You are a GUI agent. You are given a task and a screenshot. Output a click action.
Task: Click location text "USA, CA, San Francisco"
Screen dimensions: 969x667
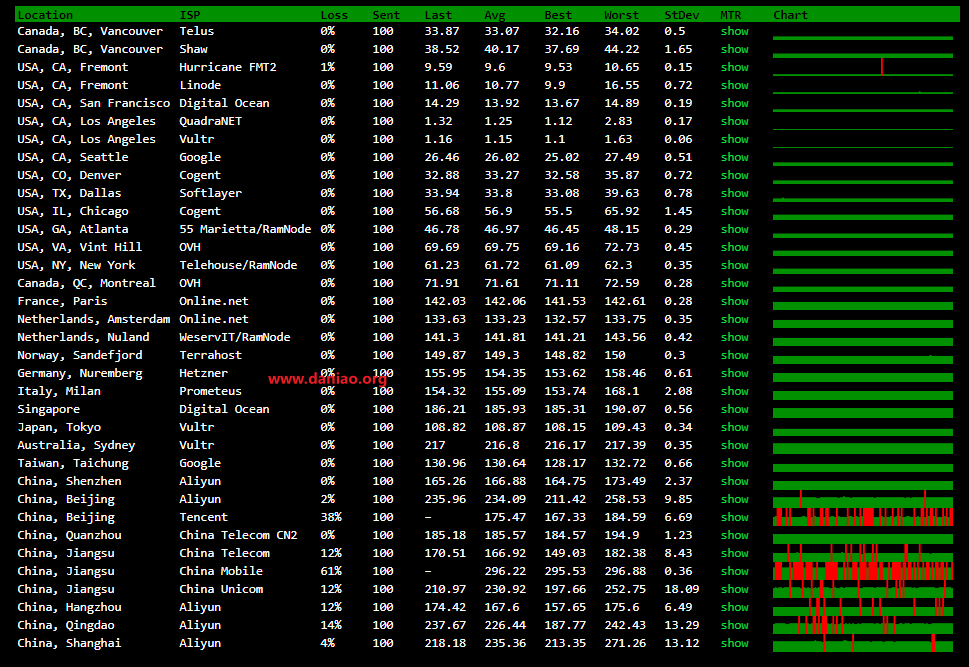94,103
